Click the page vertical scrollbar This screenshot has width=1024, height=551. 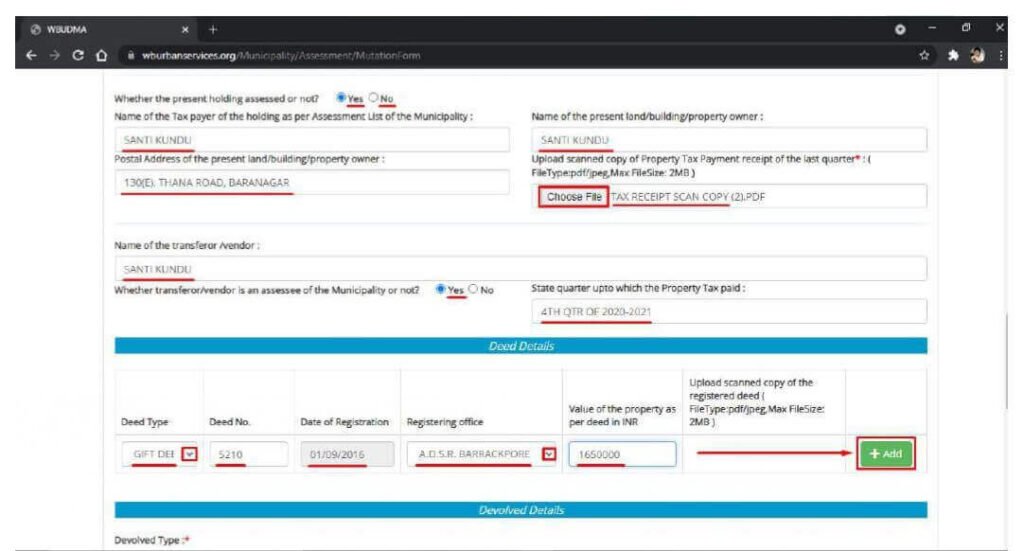pos(1006,362)
